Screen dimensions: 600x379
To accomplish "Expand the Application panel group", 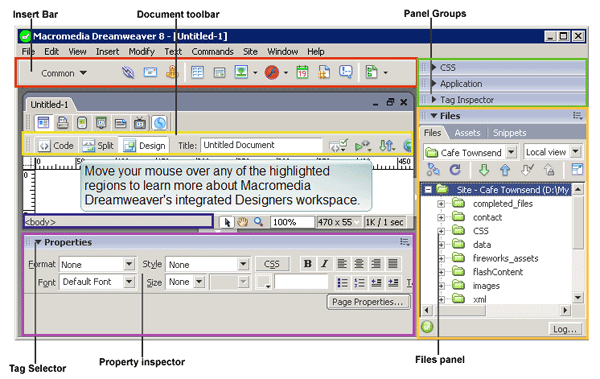I will tap(434, 83).
